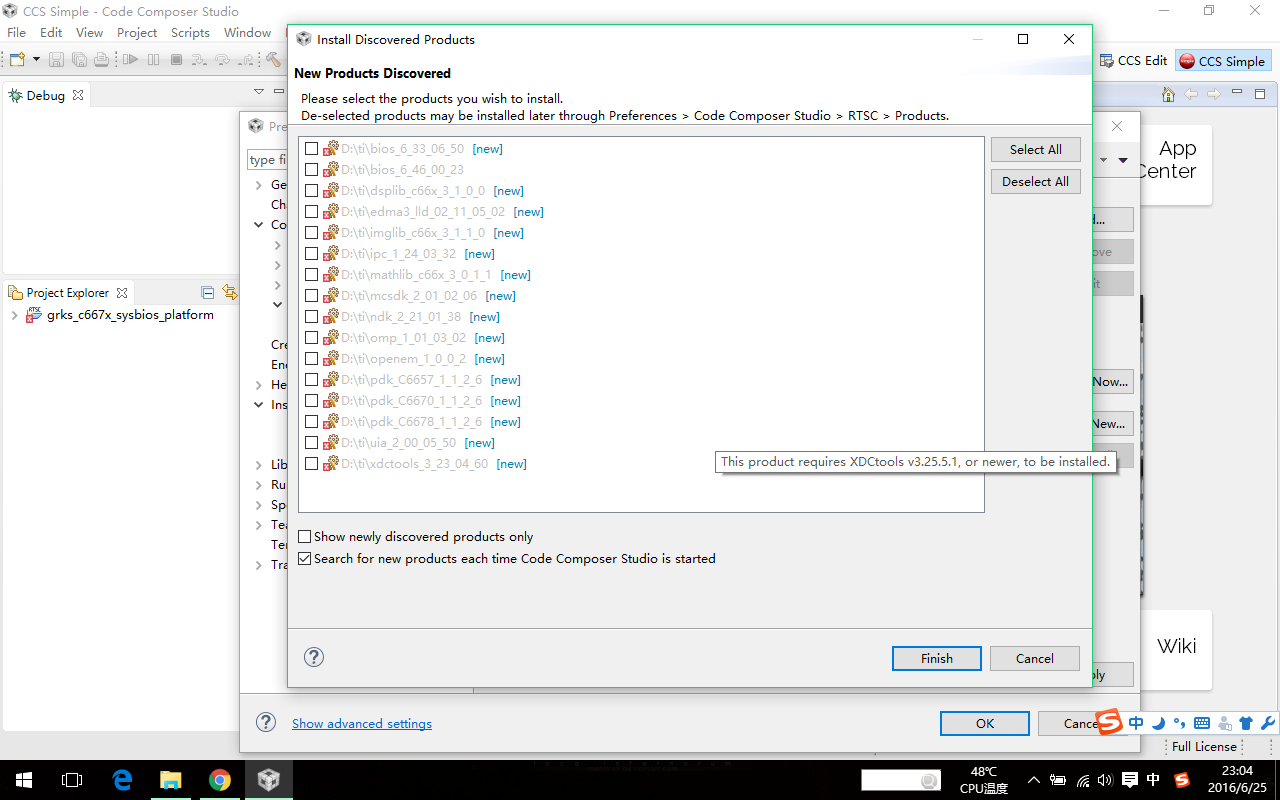
Task: Enable Show newly discovered products only
Action: 305,537
